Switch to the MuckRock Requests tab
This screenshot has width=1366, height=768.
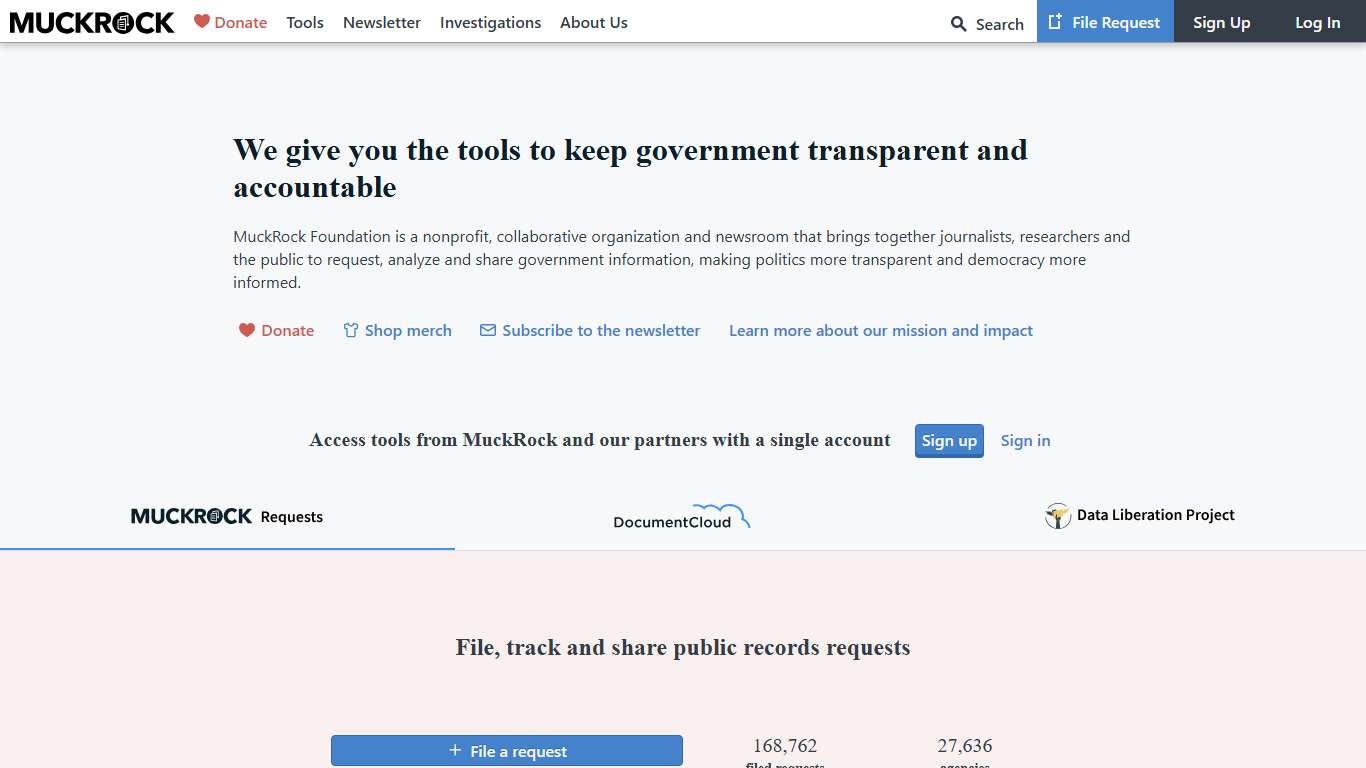click(227, 517)
